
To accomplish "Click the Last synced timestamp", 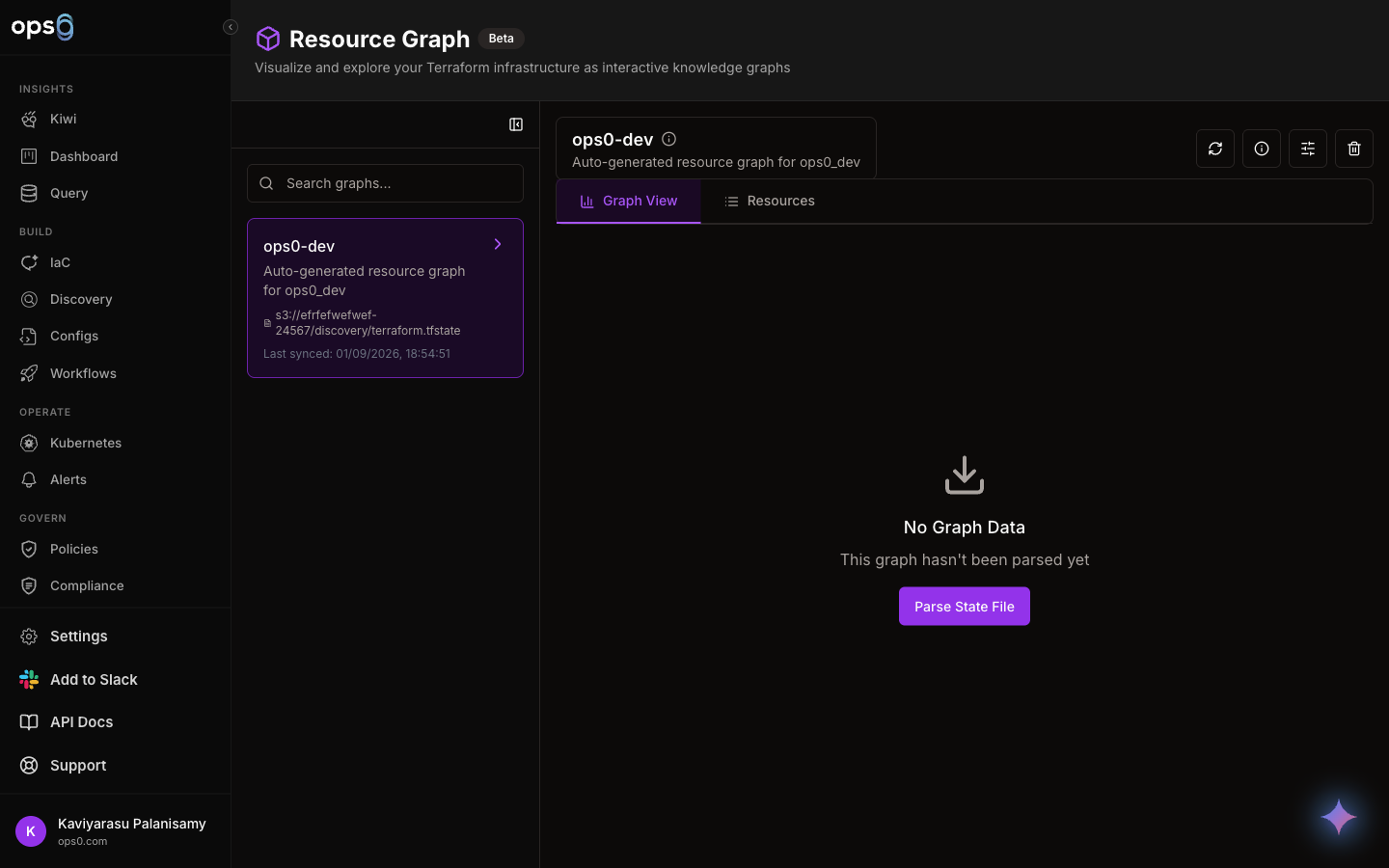I will [x=357, y=354].
